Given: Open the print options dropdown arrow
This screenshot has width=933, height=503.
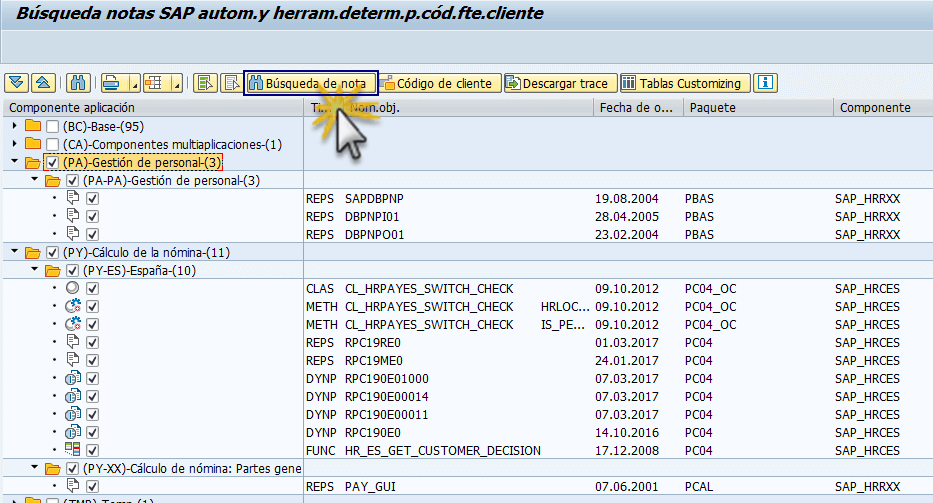Looking at the screenshot, I should pyautogui.click(x=134, y=83).
